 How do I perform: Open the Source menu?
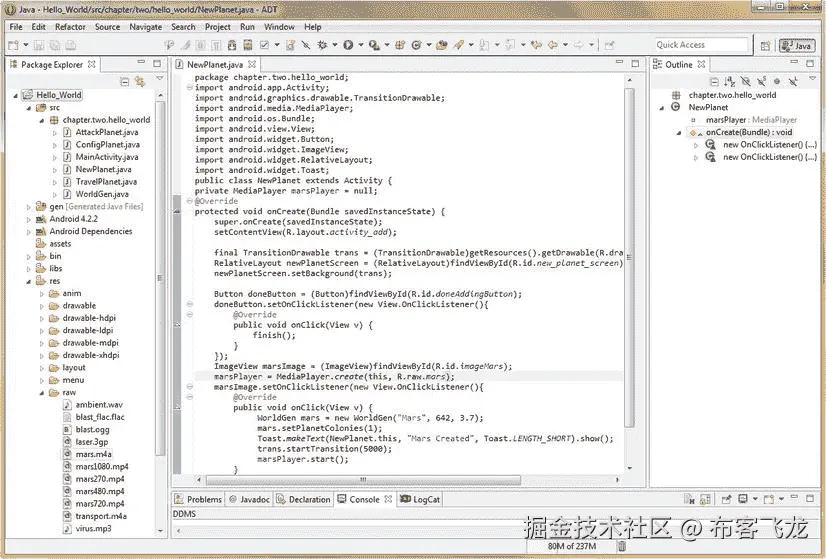(107, 27)
